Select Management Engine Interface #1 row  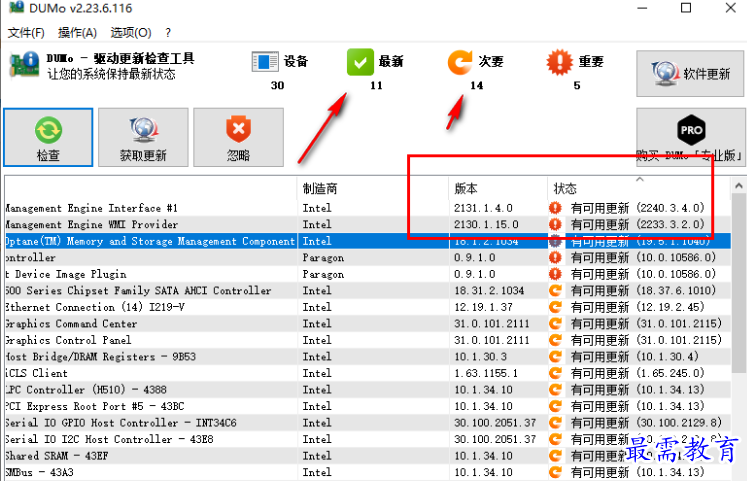coord(368,208)
